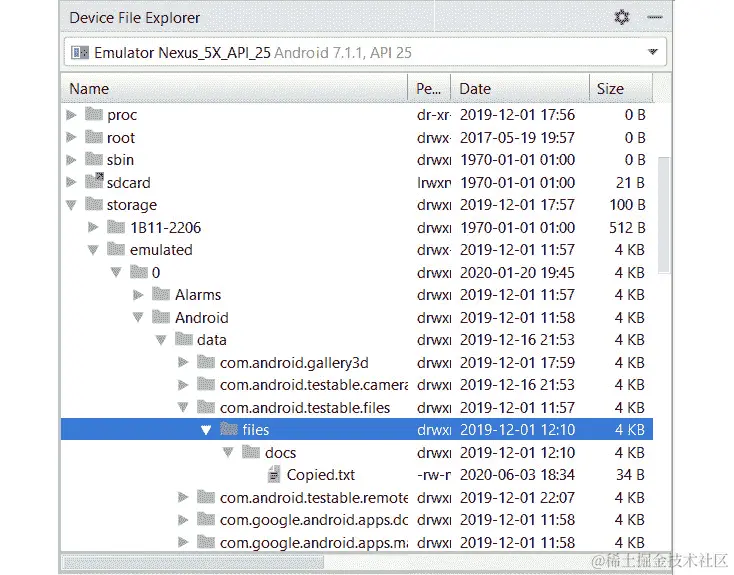Click the com.android.testable.files folder icon
734x575 pixels.
coord(206,406)
